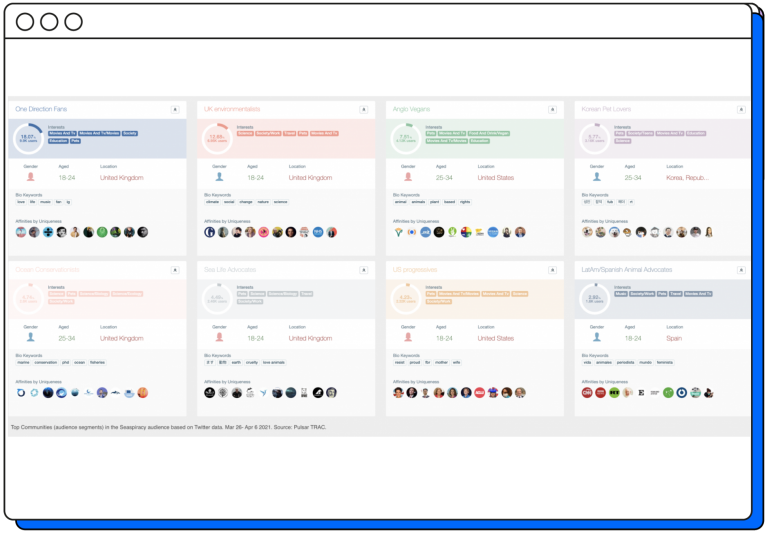Collapse the One Direction Fans card
Viewport: 768px width, 533px height.
(174, 109)
